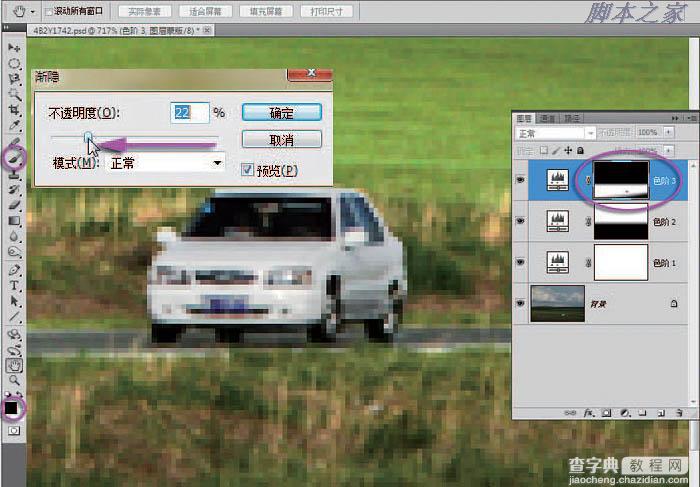Select the Eraser tool
This screenshot has height=487, width=700.
click(14, 205)
